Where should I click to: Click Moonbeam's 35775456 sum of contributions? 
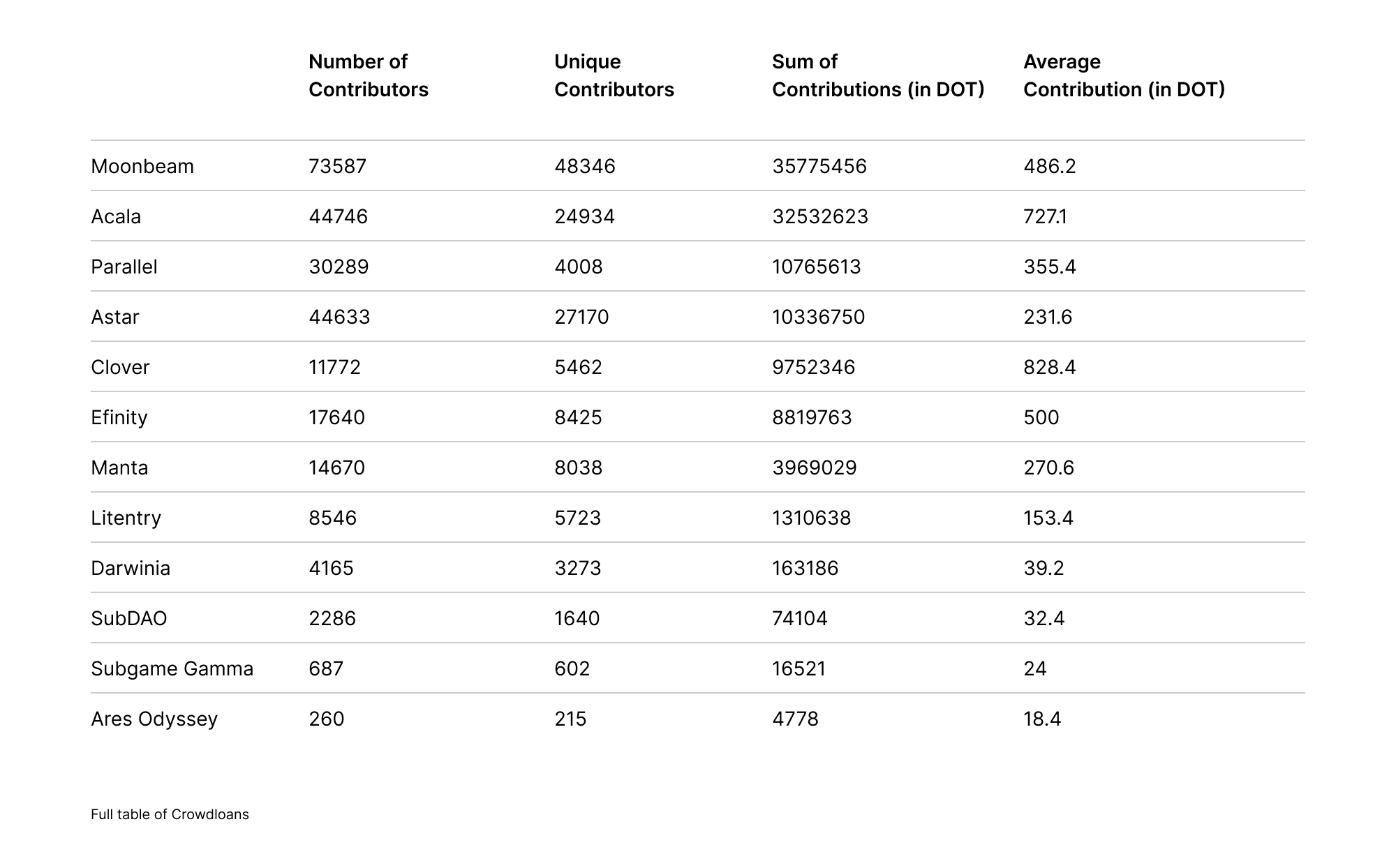(x=819, y=166)
